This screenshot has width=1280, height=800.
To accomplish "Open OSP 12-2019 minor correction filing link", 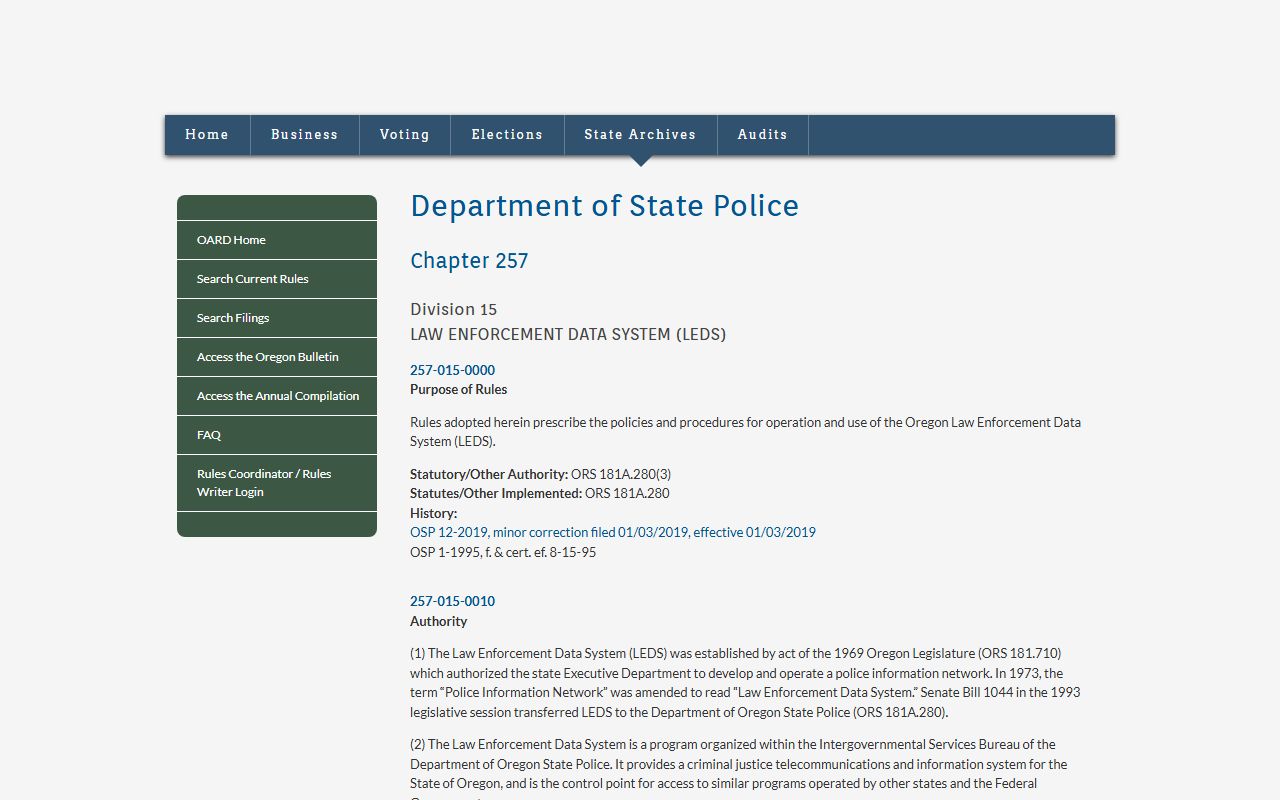I will [x=613, y=532].
